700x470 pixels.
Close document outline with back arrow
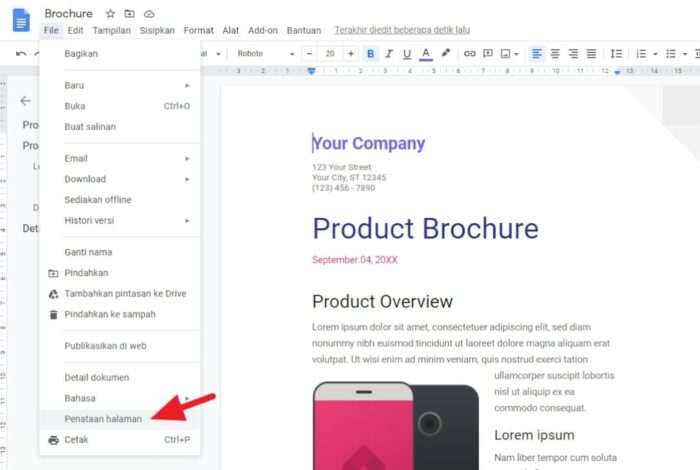pos(25,101)
